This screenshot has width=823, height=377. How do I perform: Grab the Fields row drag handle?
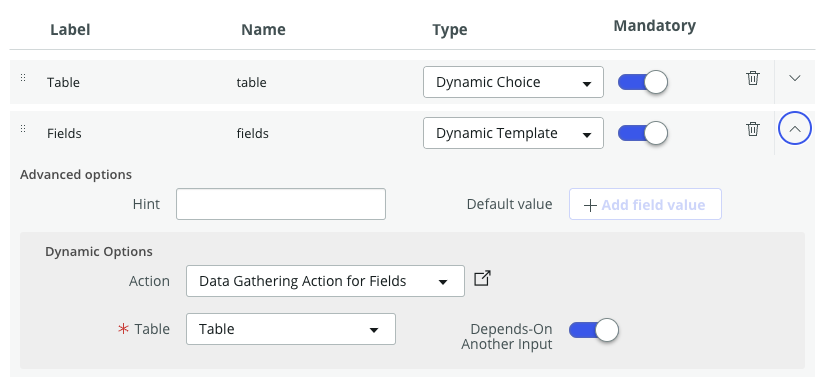pos(23,129)
